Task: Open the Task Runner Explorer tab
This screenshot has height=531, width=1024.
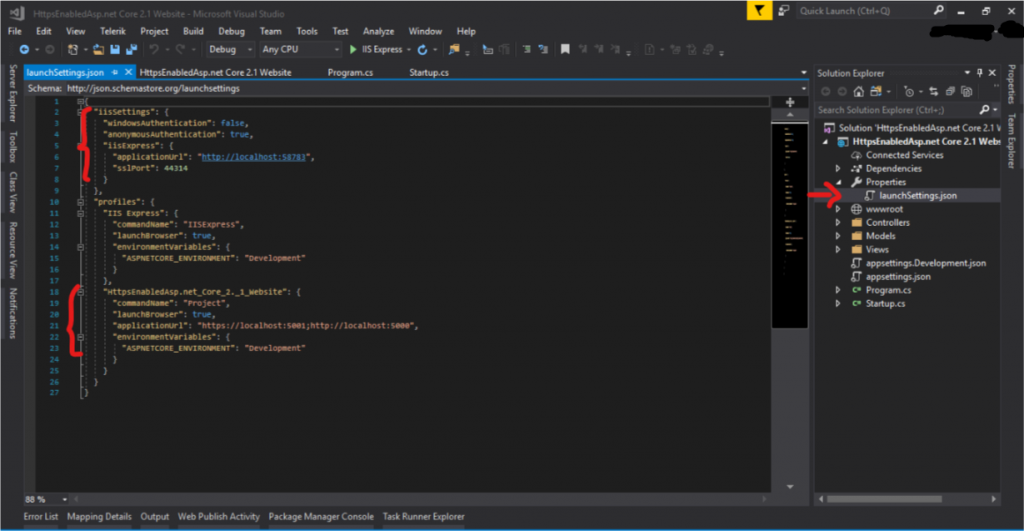Action: tap(423, 516)
